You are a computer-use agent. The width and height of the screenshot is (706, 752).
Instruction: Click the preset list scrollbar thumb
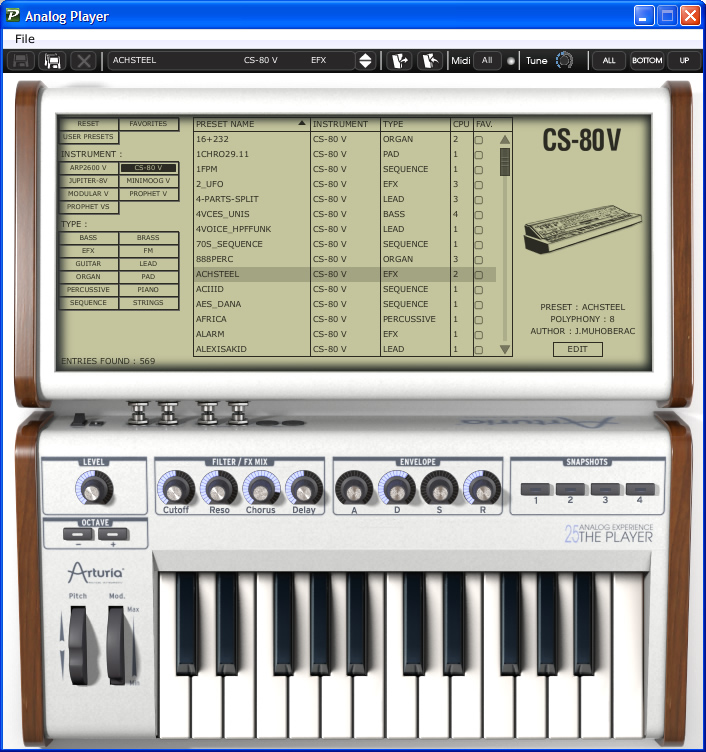coord(505,162)
